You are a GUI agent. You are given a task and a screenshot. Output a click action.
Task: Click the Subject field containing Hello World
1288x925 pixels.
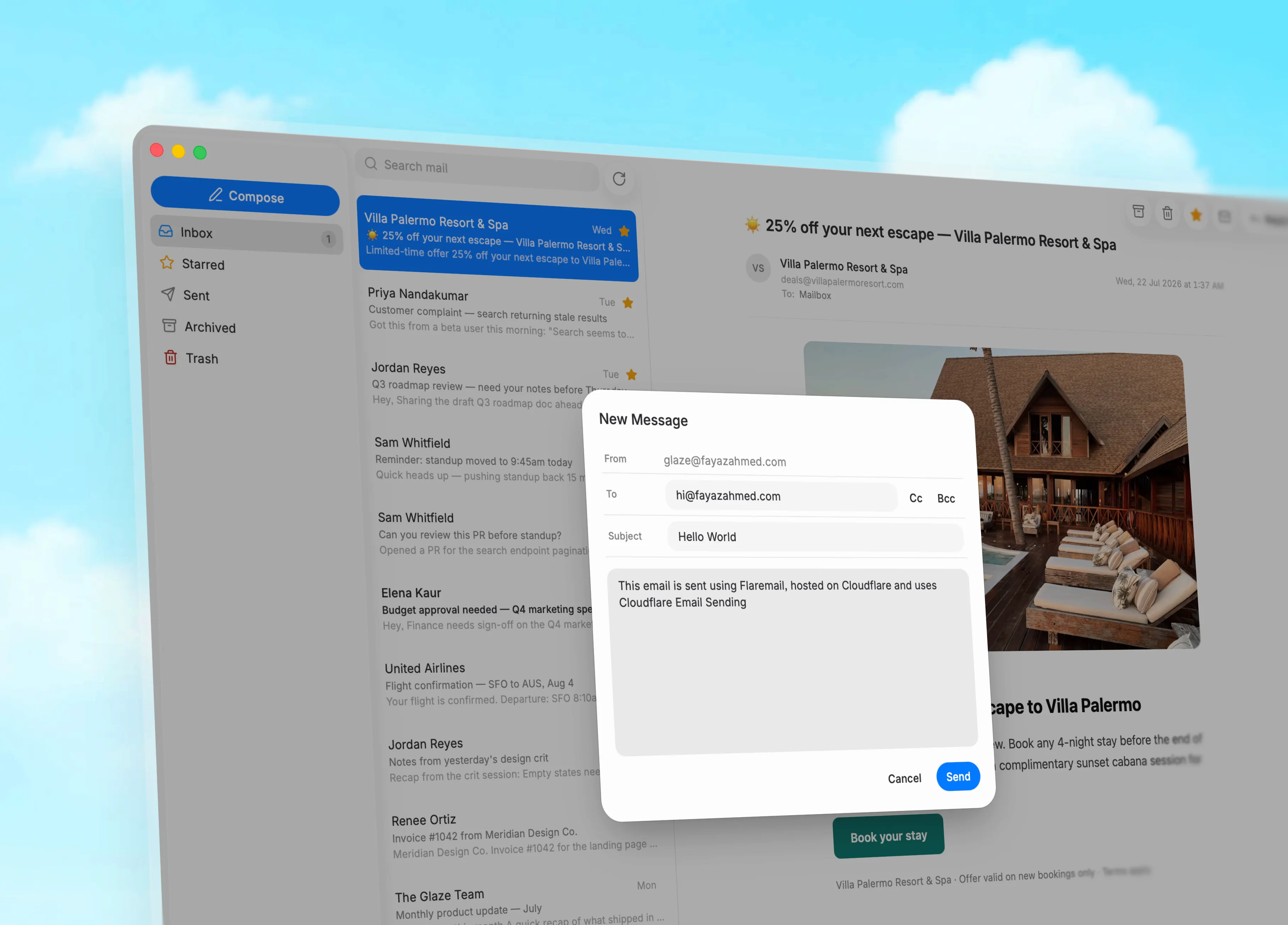coord(815,537)
